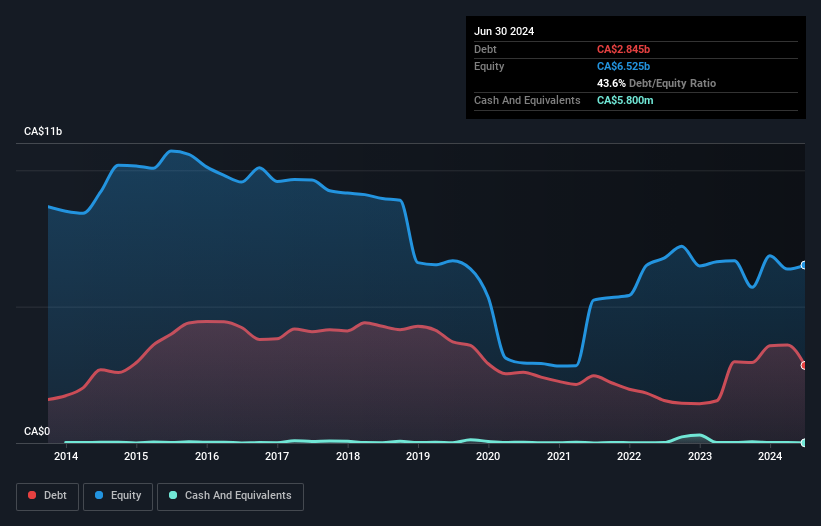Click the teal Cash legend dot
This screenshot has width=821, height=526.
[x=173, y=495]
